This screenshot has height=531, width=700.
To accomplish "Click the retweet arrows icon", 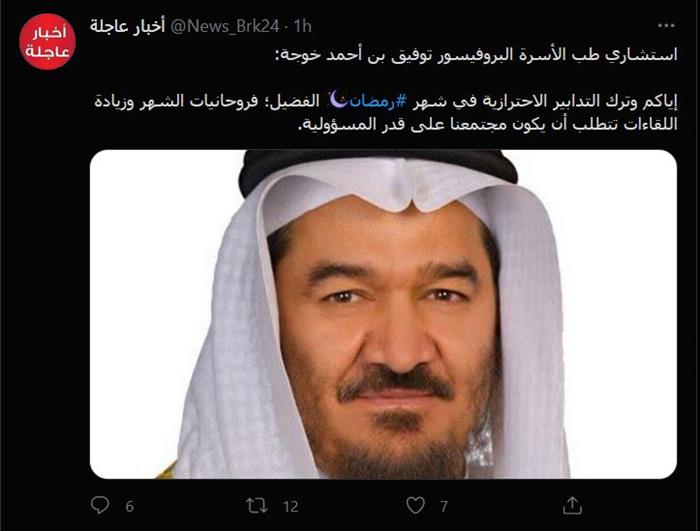I will (257, 506).
